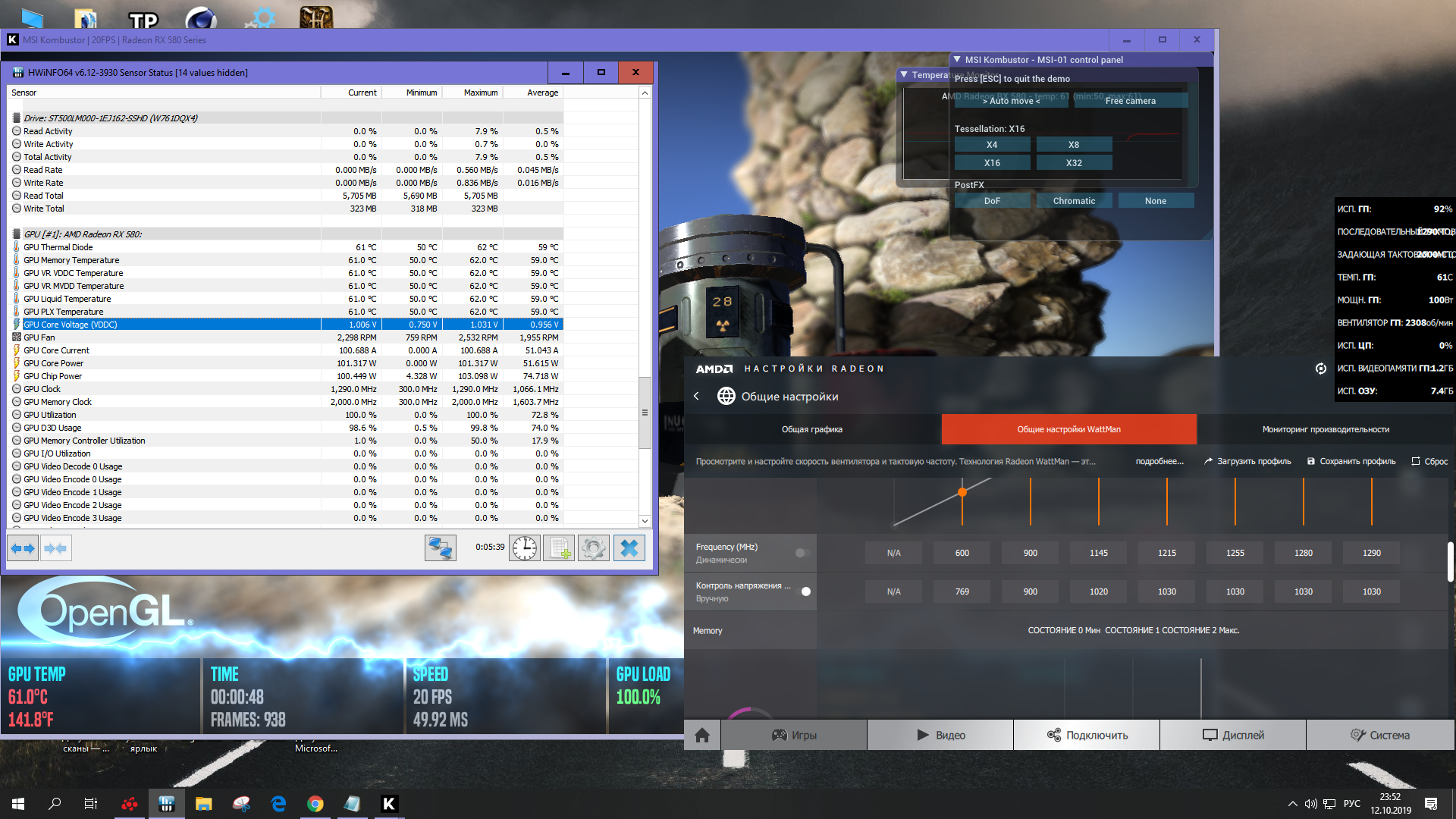Select the X32 tessellation option
The height and width of the screenshot is (819, 1456).
point(1073,163)
